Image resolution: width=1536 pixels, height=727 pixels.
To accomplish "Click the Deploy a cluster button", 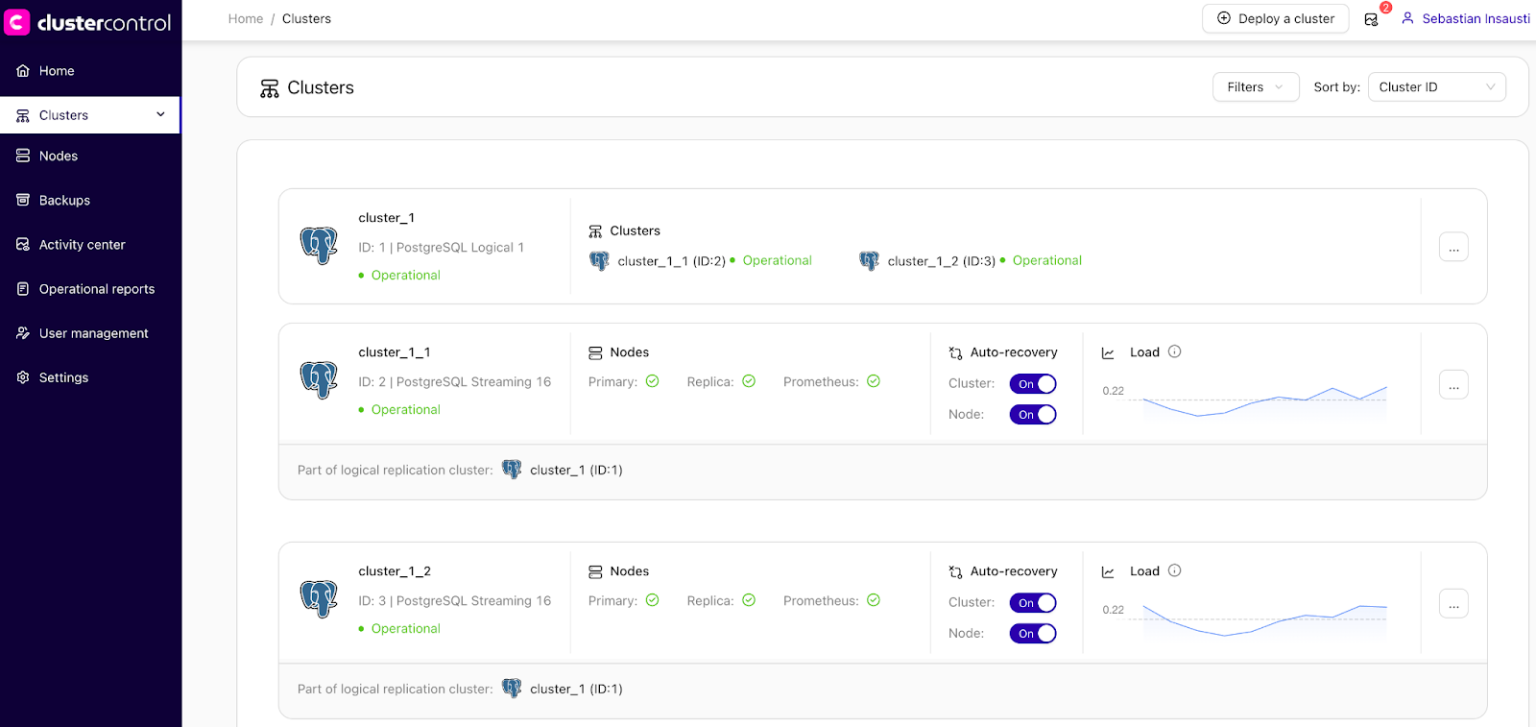I will coord(1275,18).
